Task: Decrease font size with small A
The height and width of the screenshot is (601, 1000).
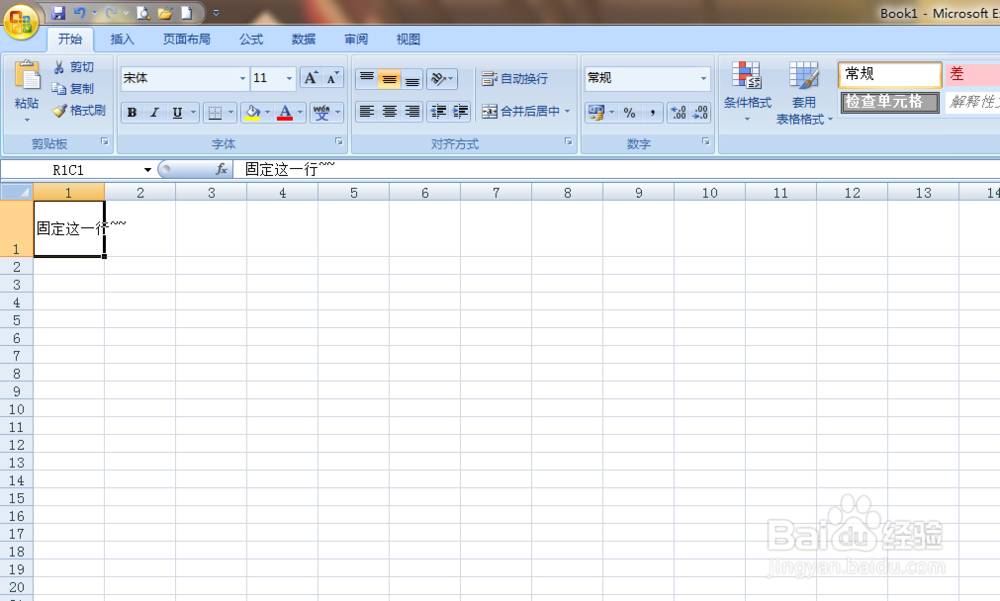Action: click(x=332, y=78)
